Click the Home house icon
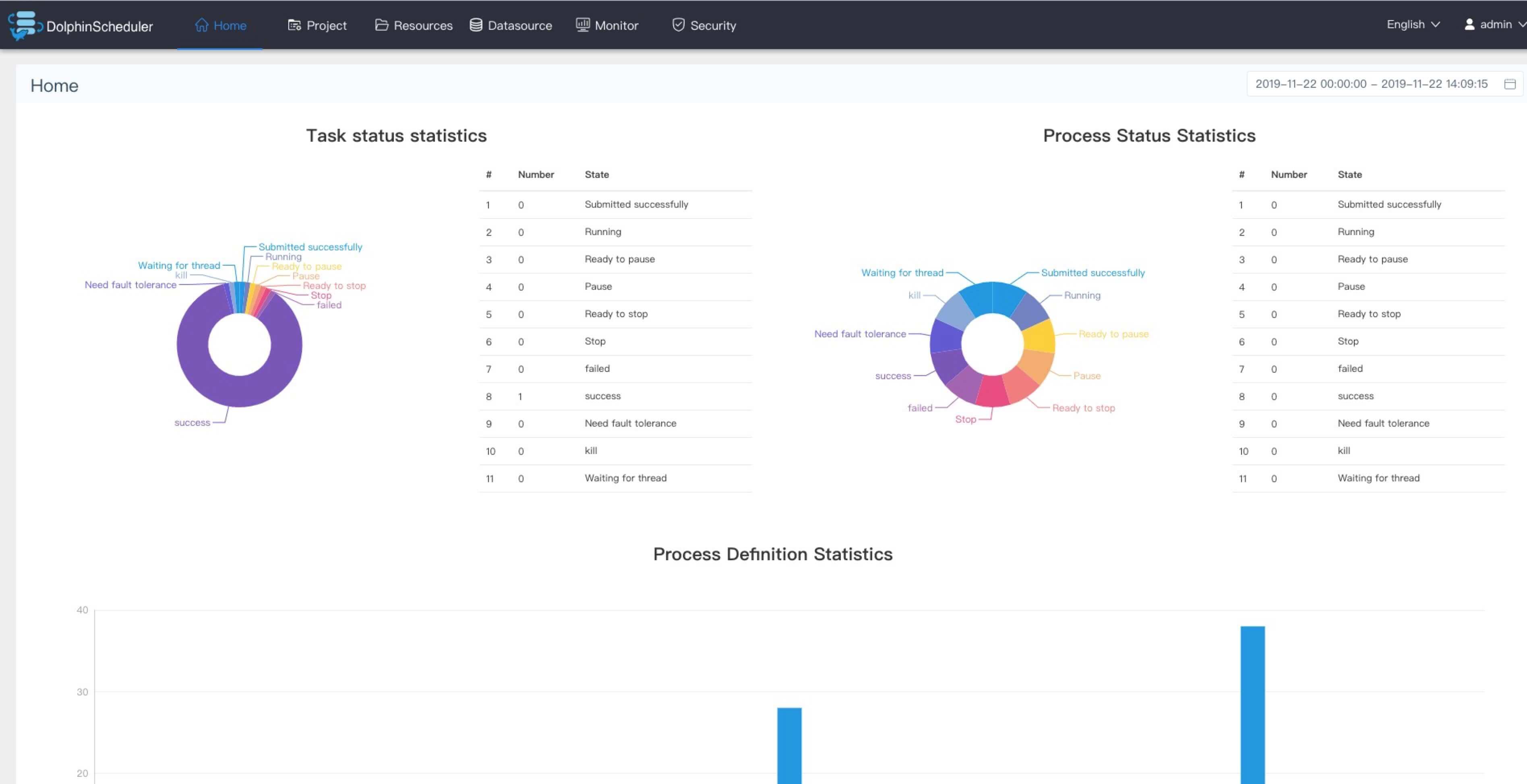The image size is (1527, 784). (201, 25)
